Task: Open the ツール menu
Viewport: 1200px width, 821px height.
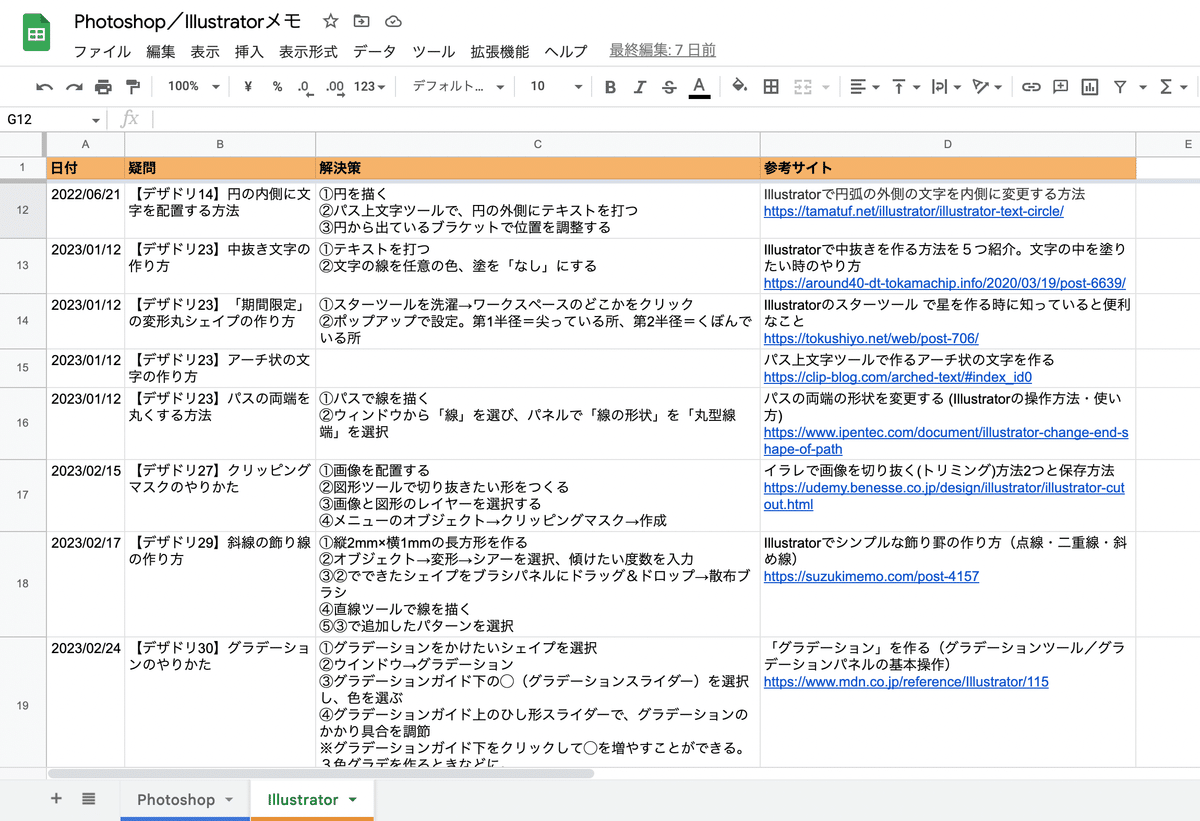Action: click(434, 52)
